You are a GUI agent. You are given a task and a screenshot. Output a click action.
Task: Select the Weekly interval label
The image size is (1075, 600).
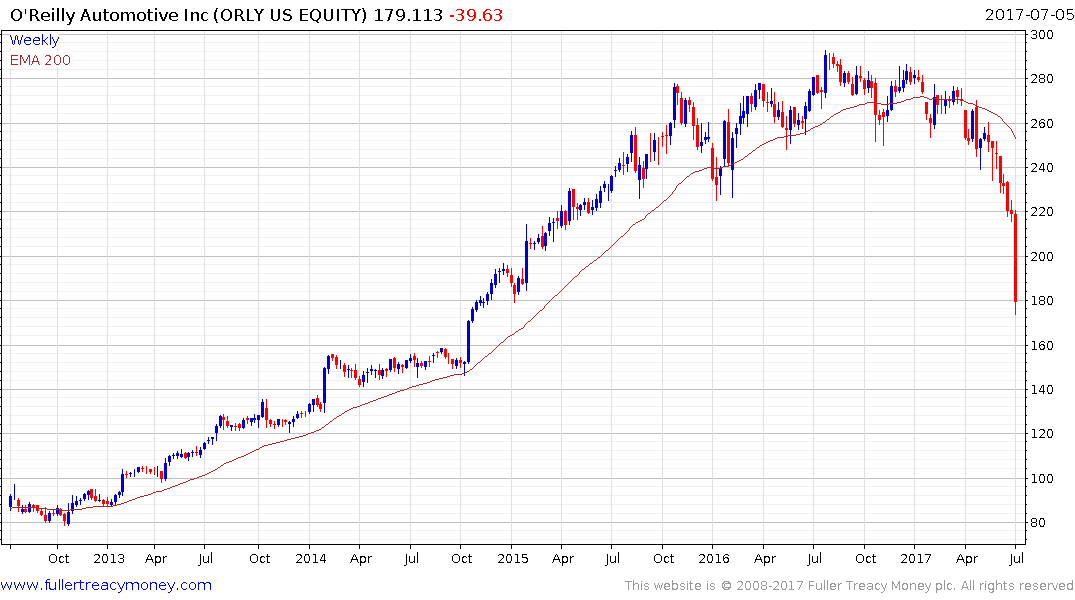point(34,40)
